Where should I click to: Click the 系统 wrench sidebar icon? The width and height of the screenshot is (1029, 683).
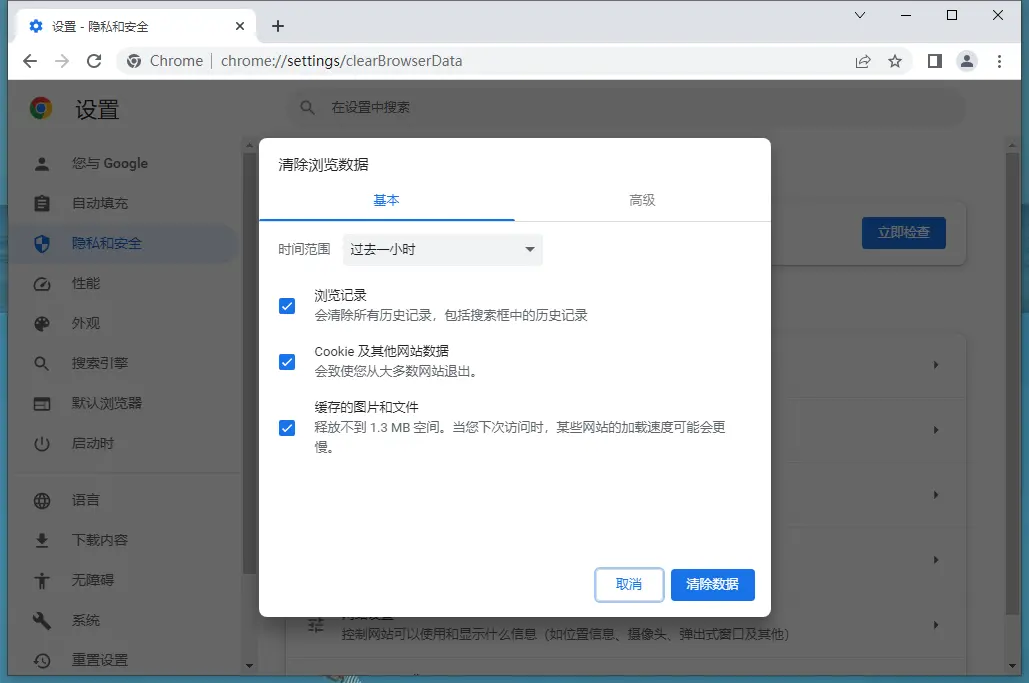click(41, 620)
